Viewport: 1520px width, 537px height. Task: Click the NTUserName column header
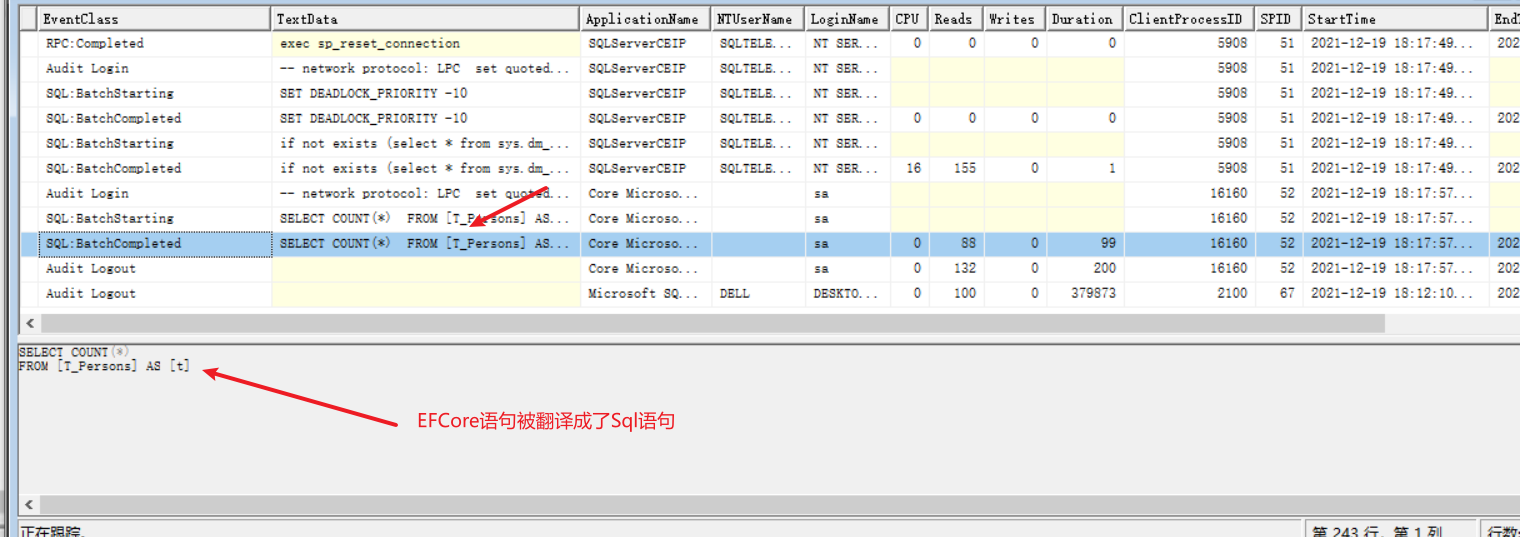[758, 19]
